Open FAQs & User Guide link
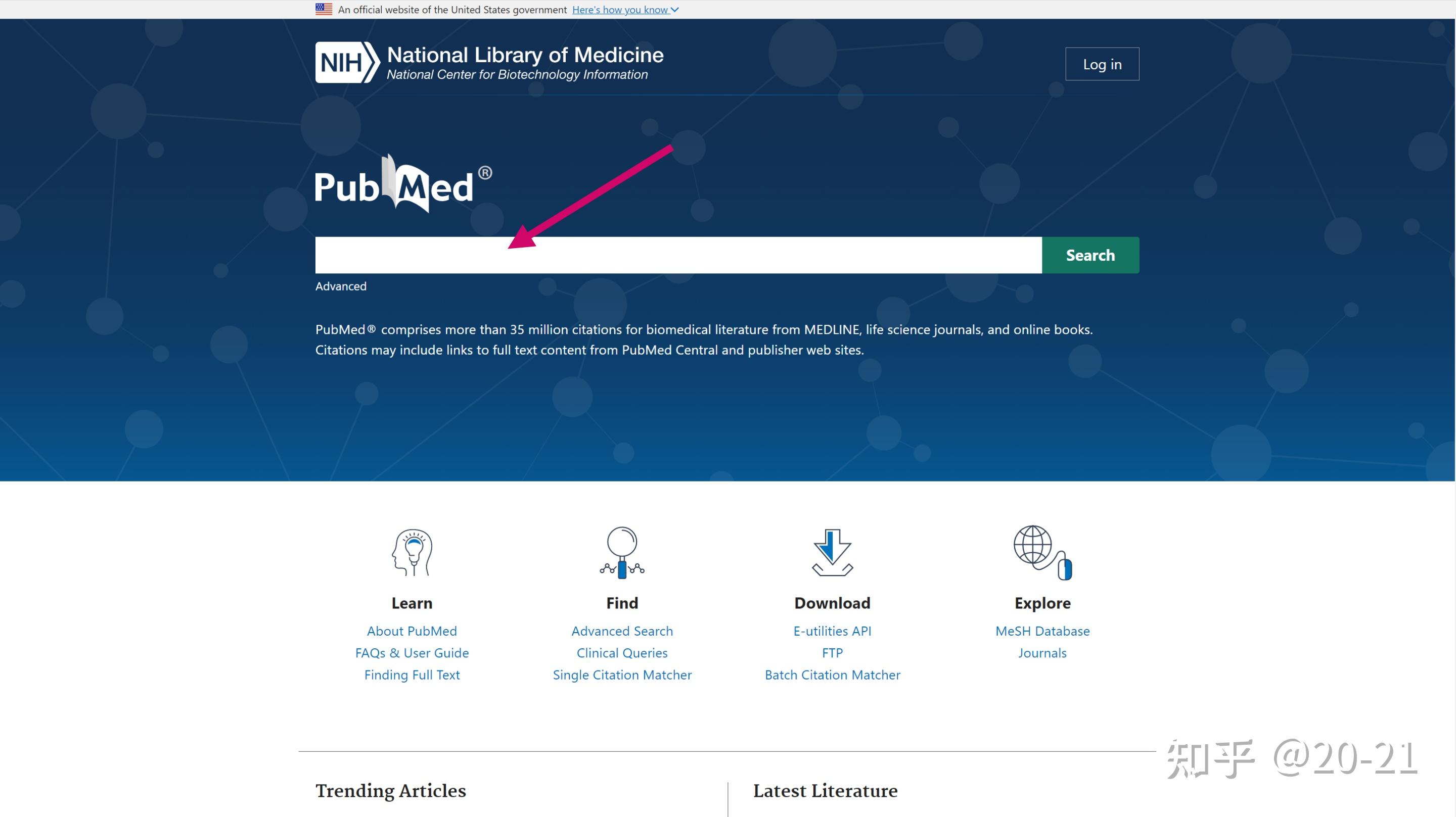 (412, 653)
